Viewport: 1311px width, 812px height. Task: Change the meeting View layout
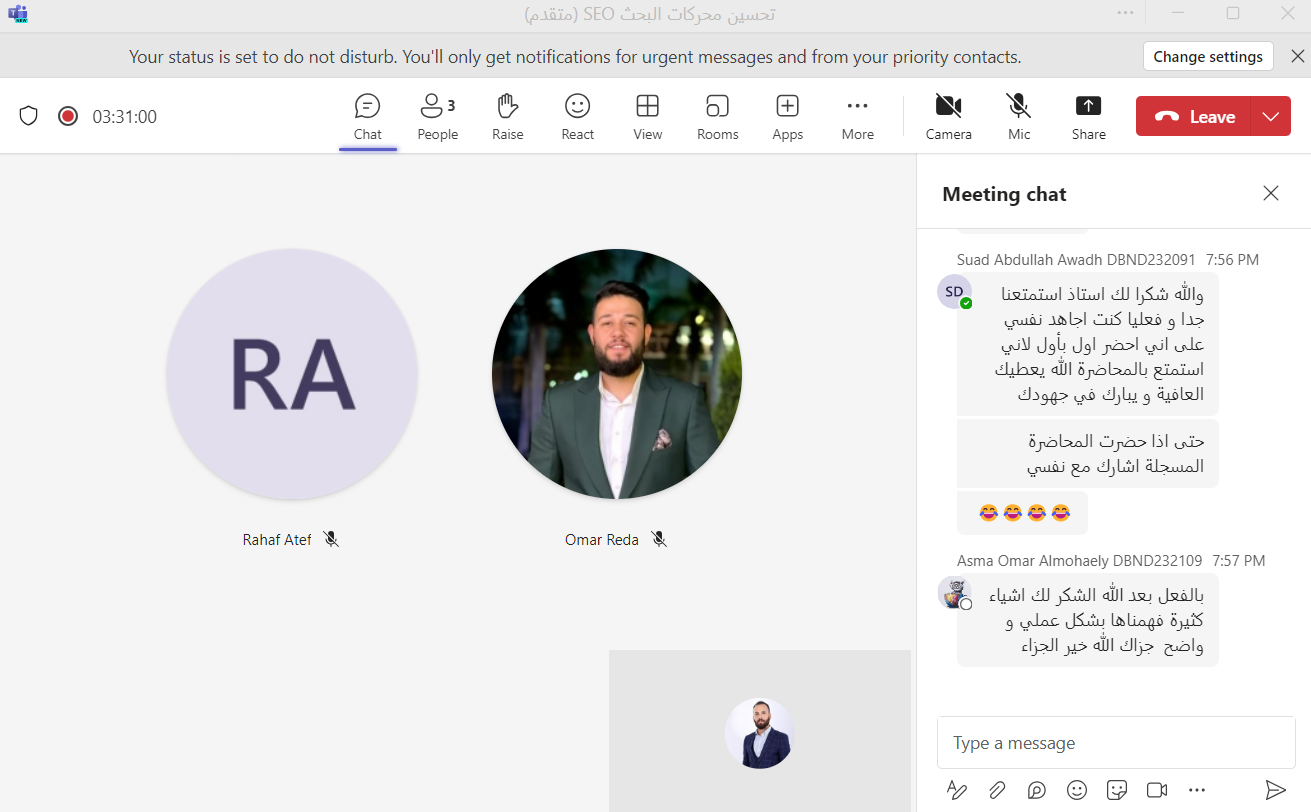[647, 117]
